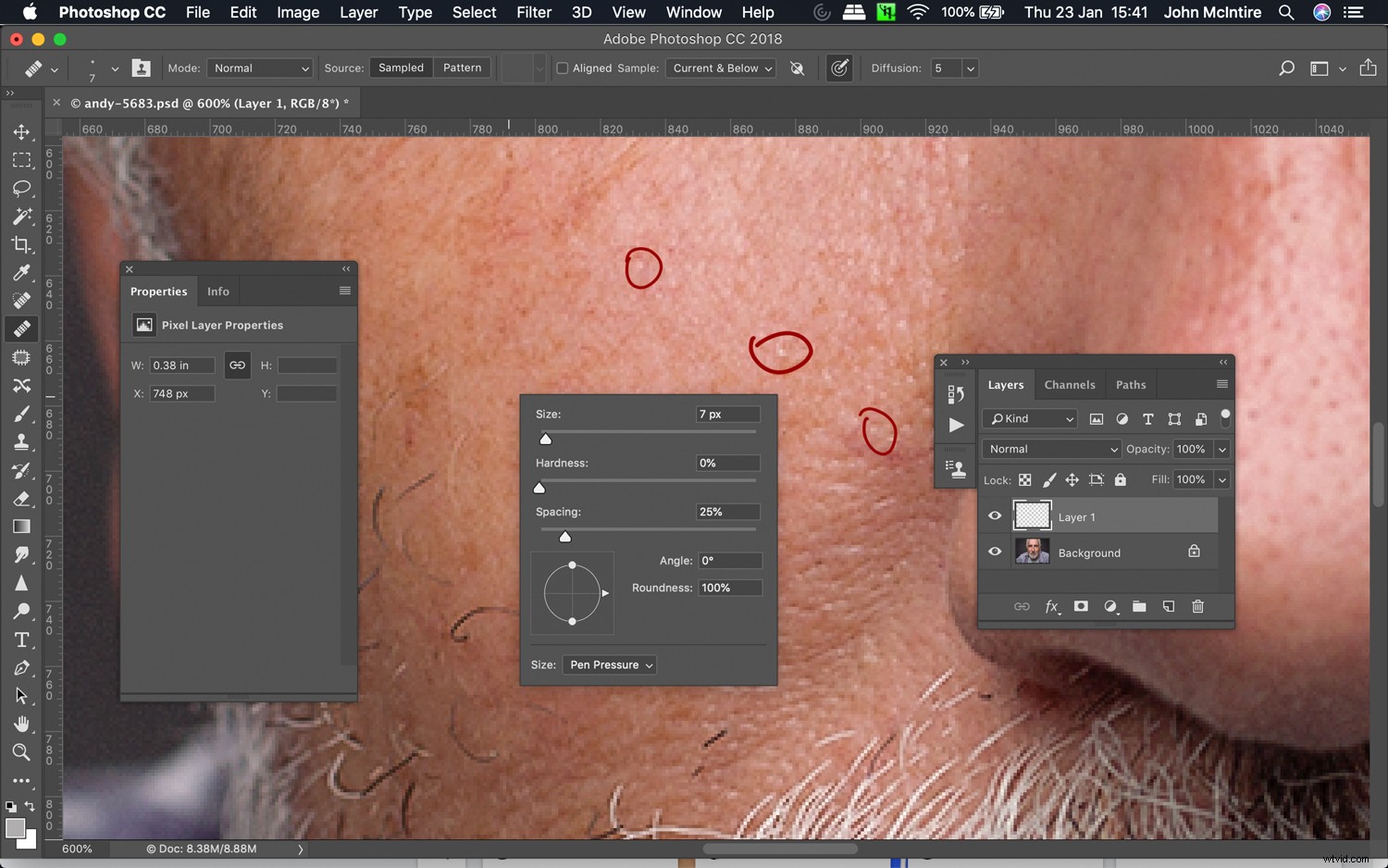Switch to the Info tab
Screen dimensions: 1388x868
pos(217,291)
